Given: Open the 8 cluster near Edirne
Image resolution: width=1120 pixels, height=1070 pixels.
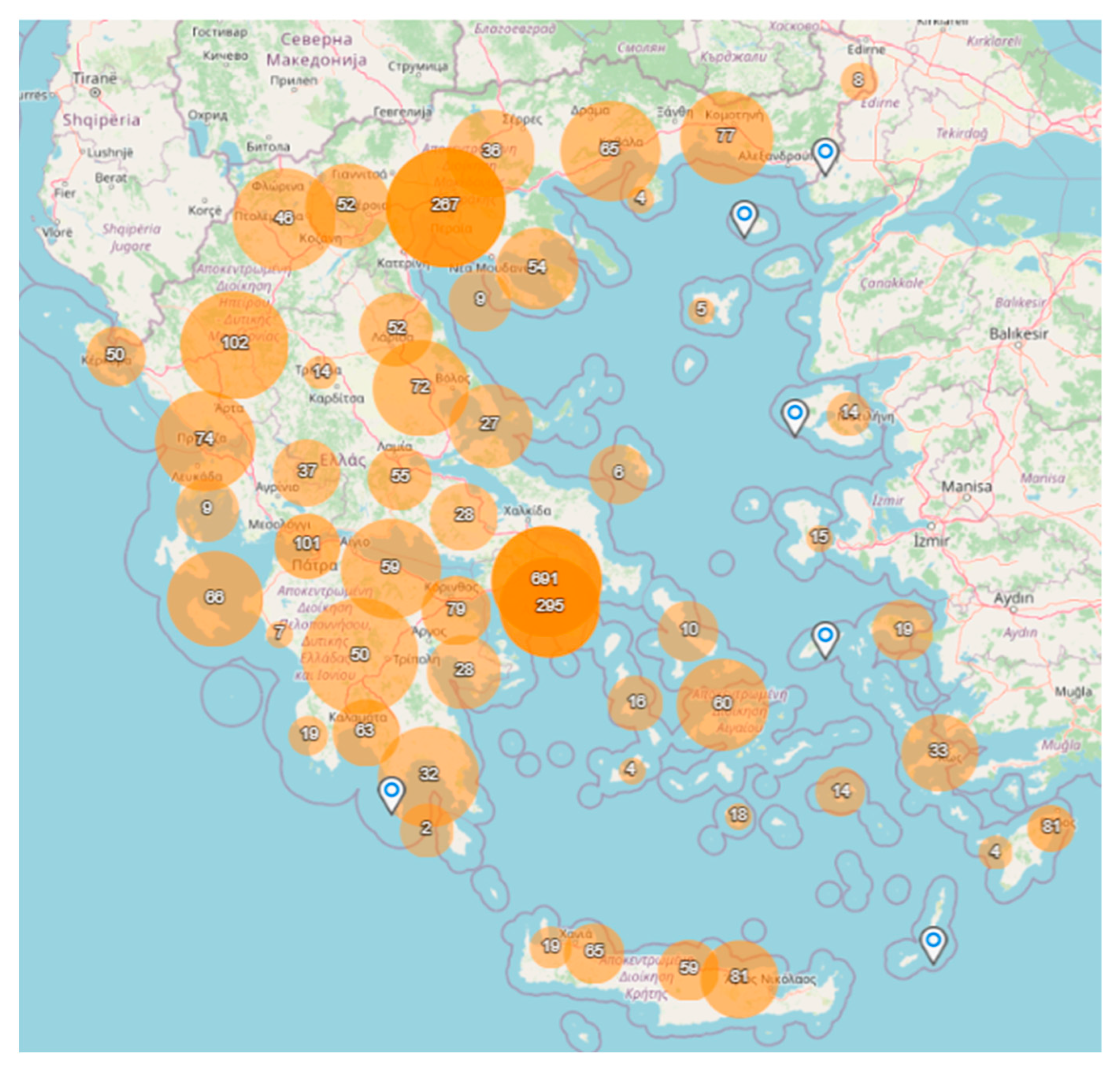Looking at the screenshot, I should click(858, 80).
